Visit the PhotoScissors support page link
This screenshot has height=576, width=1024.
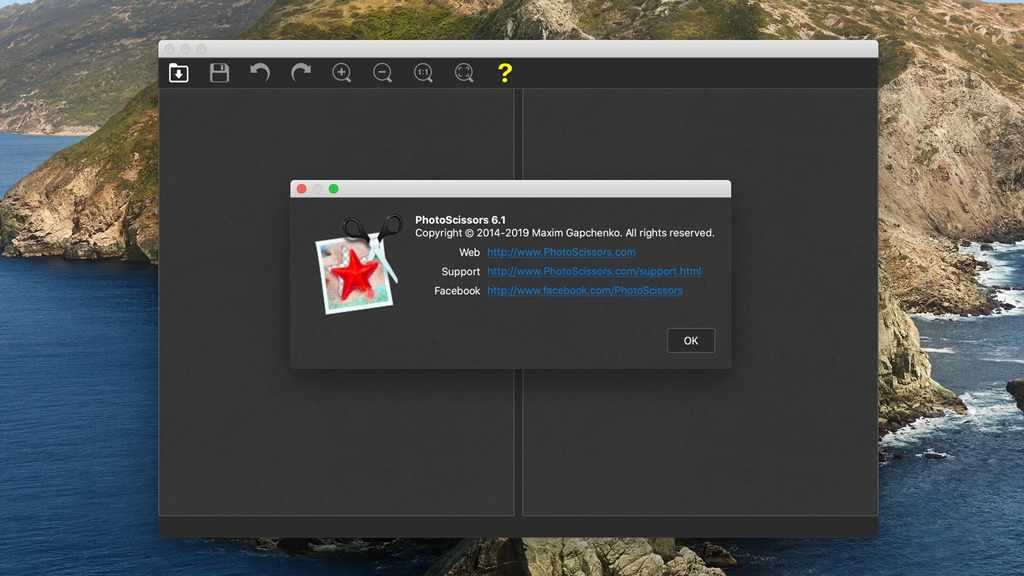tap(594, 271)
